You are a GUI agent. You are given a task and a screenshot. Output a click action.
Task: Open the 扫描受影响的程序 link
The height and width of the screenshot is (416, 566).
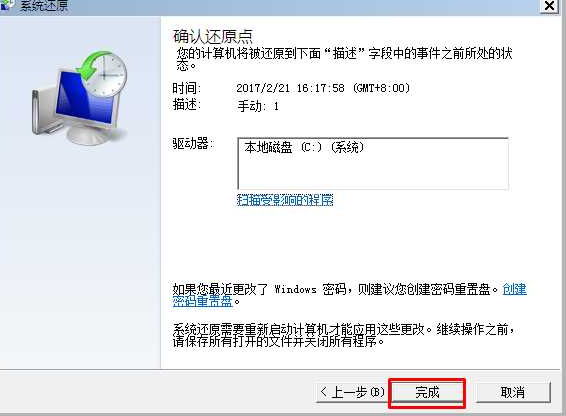click(x=285, y=200)
